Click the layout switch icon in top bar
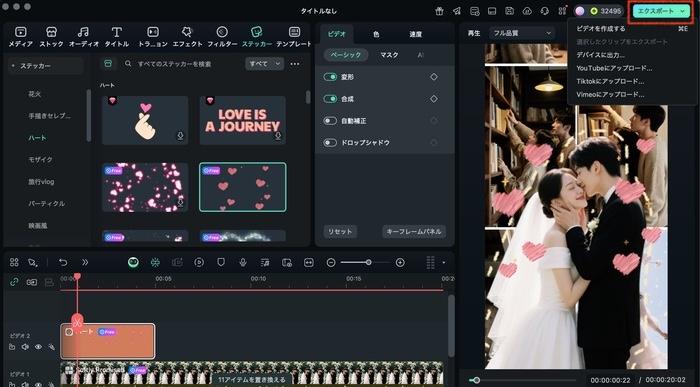The width and height of the screenshot is (700, 387). (492, 11)
